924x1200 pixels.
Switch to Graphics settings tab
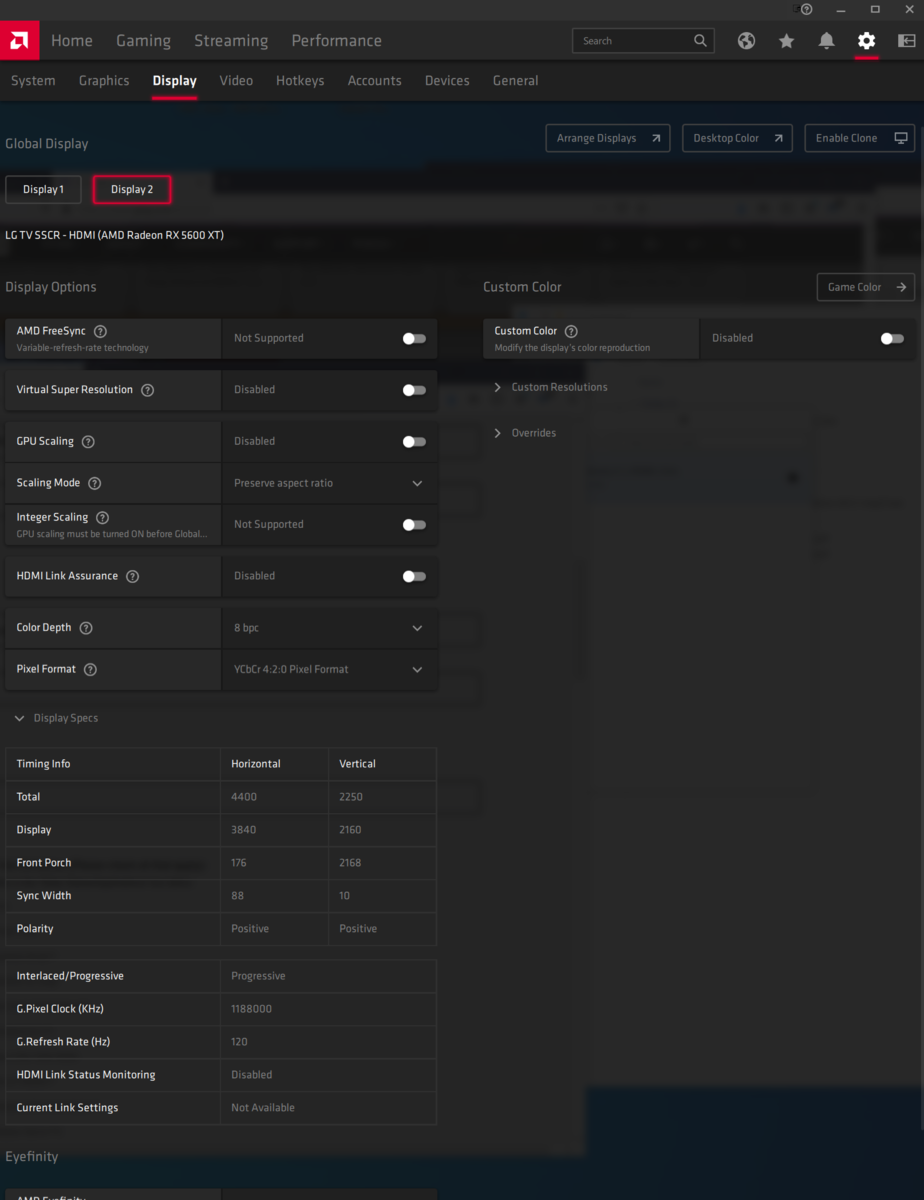tap(104, 81)
